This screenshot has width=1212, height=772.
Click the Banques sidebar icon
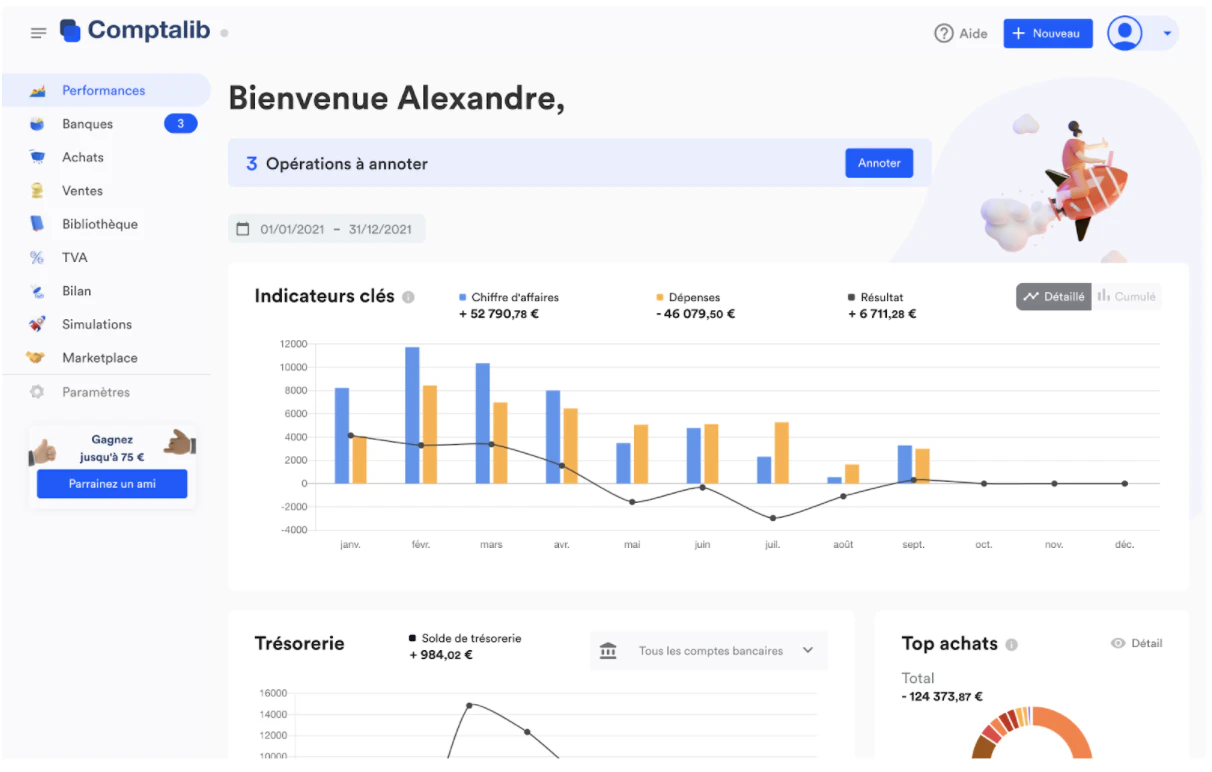[37, 124]
